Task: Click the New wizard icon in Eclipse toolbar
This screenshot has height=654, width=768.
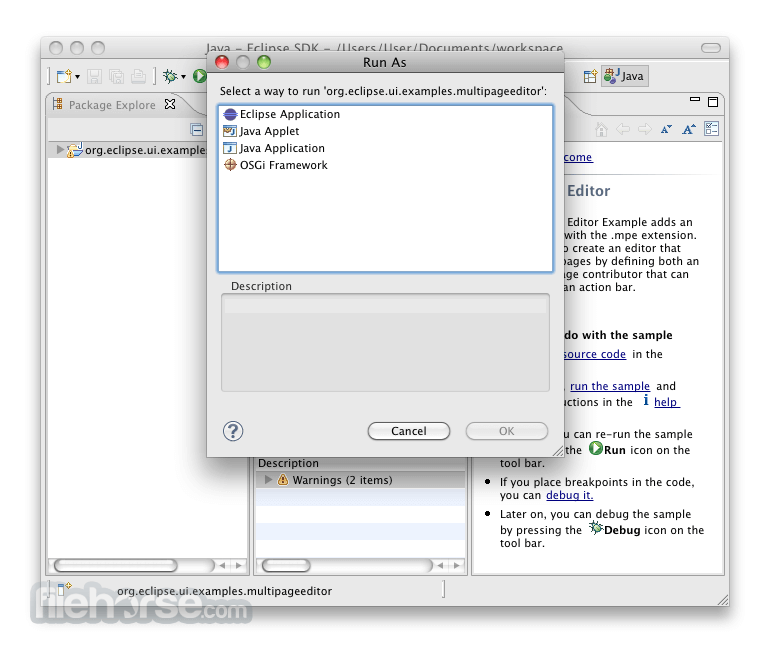Action: tap(64, 76)
